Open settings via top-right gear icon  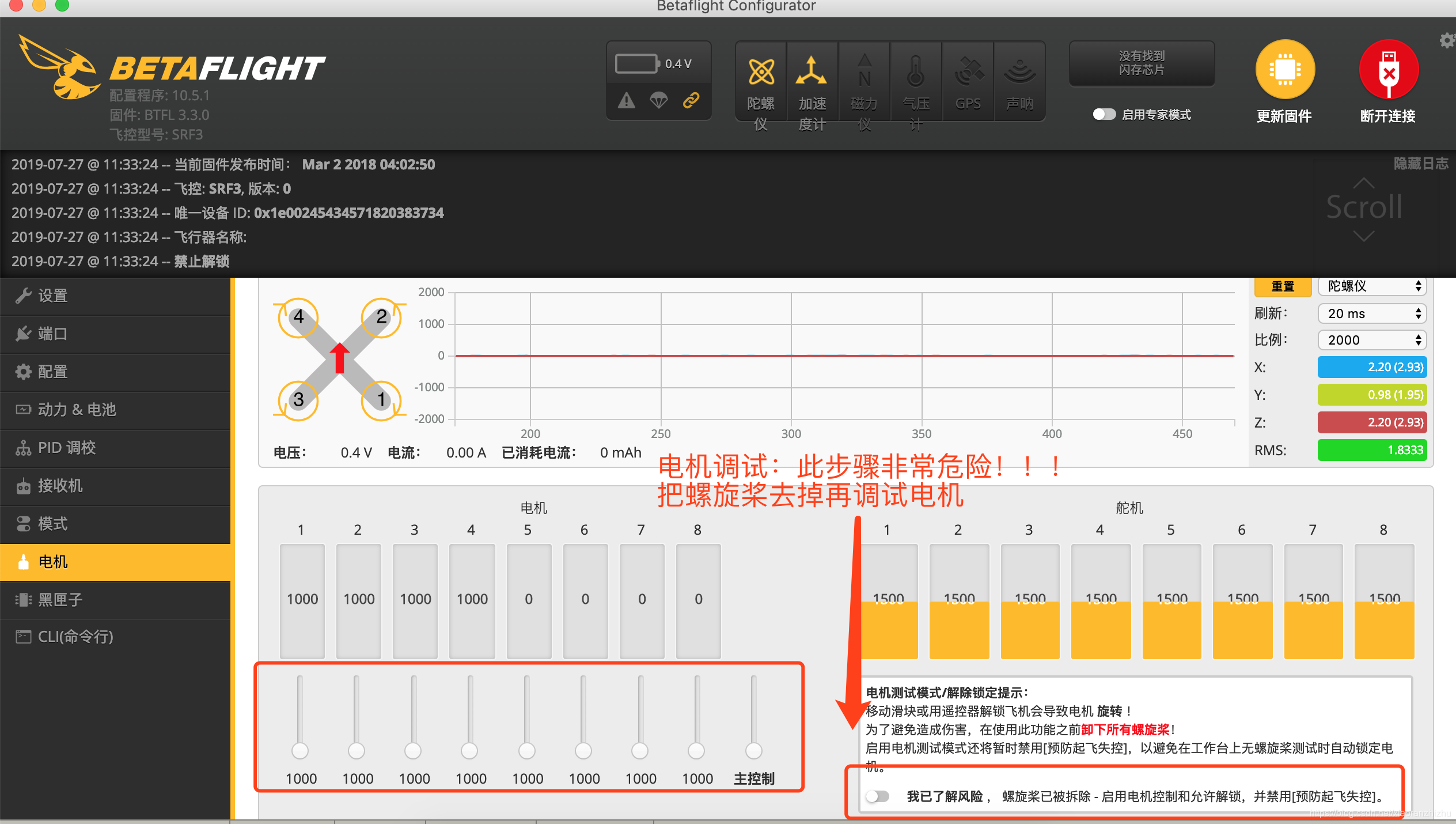click(x=1447, y=40)
